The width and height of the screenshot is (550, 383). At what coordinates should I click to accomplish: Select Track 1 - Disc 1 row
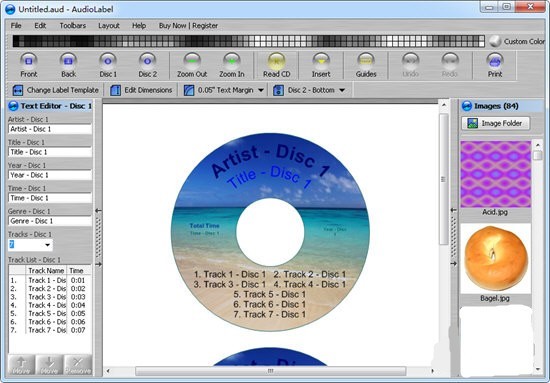coord(50,280)
